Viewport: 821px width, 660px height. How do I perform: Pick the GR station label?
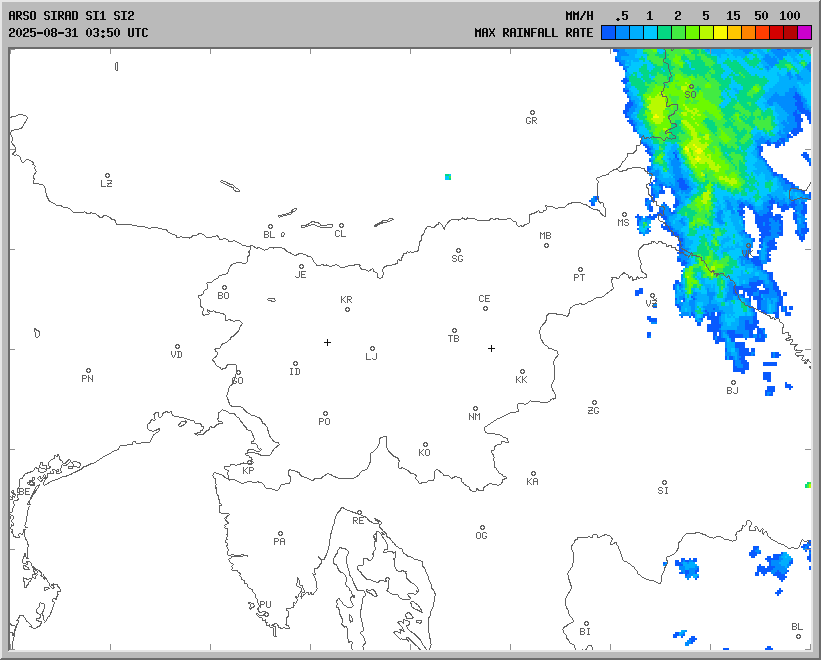pos(531,121)
